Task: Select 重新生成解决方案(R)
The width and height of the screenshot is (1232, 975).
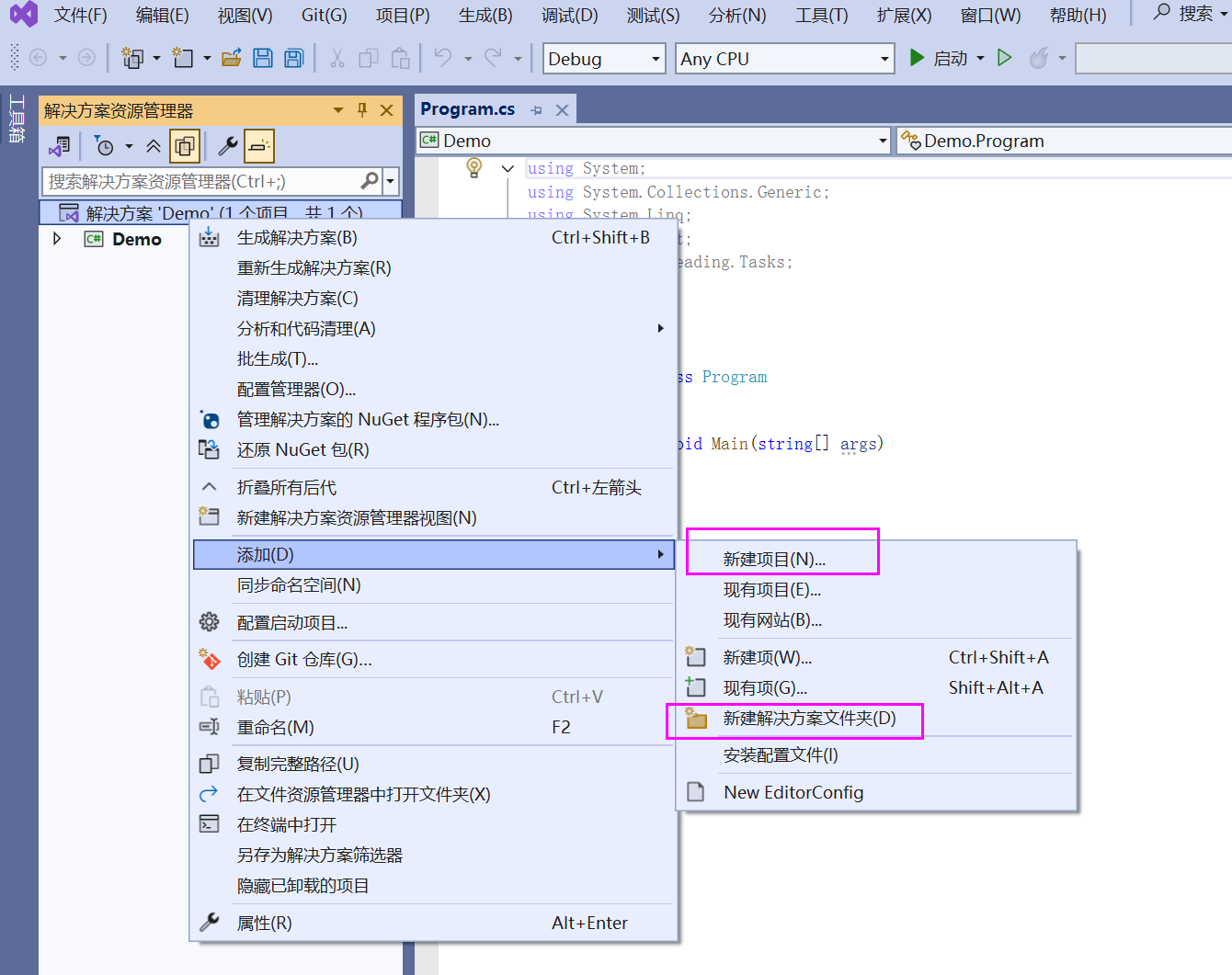Action: click(433, 267)
